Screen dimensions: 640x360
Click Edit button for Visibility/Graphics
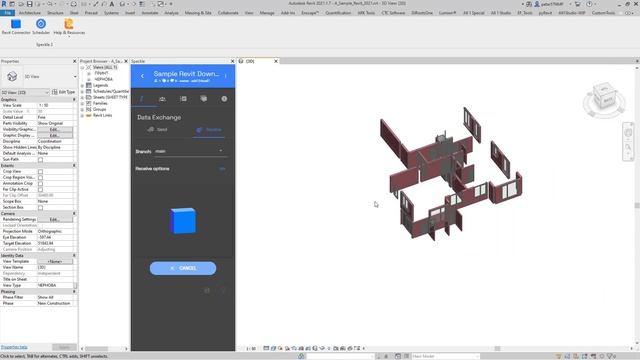point(55,129)
